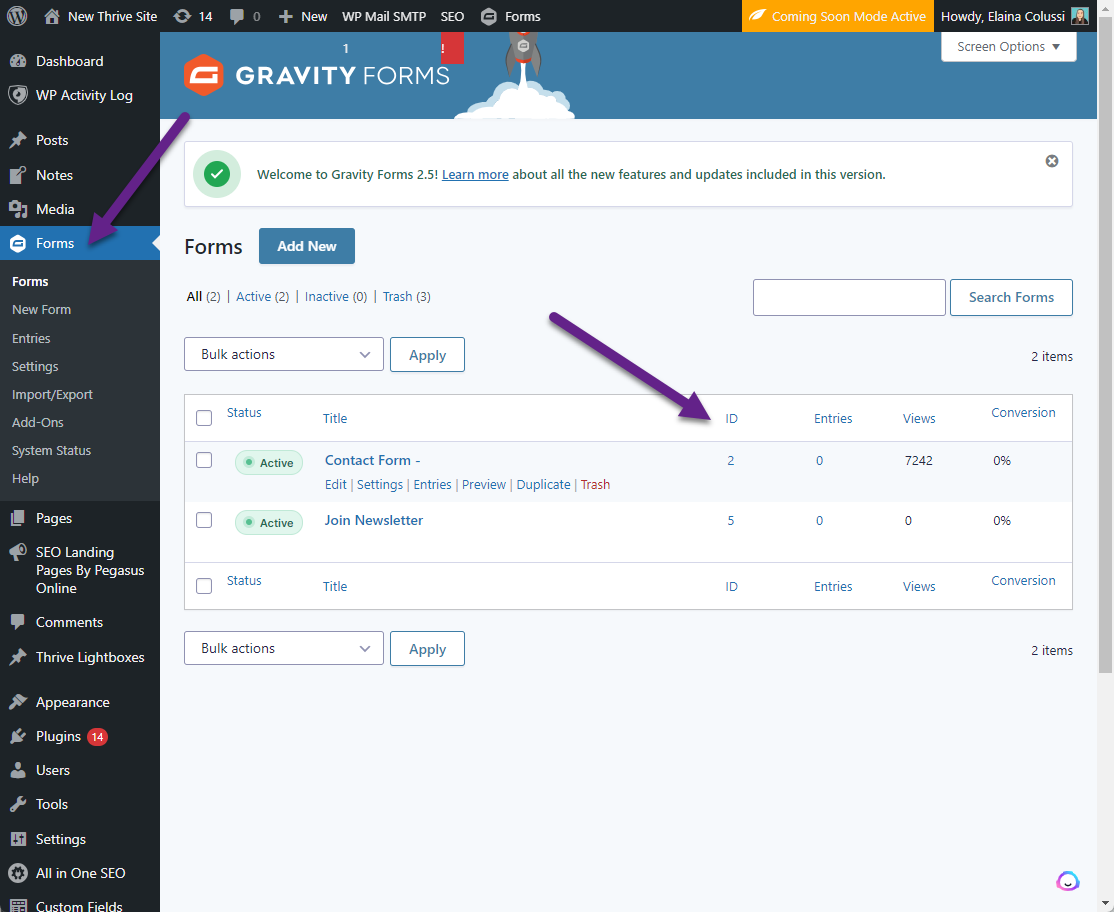Click the Plugins plug icon
Image resolution: width=1114 pixels, height=912 pixels.
[18, 736]
